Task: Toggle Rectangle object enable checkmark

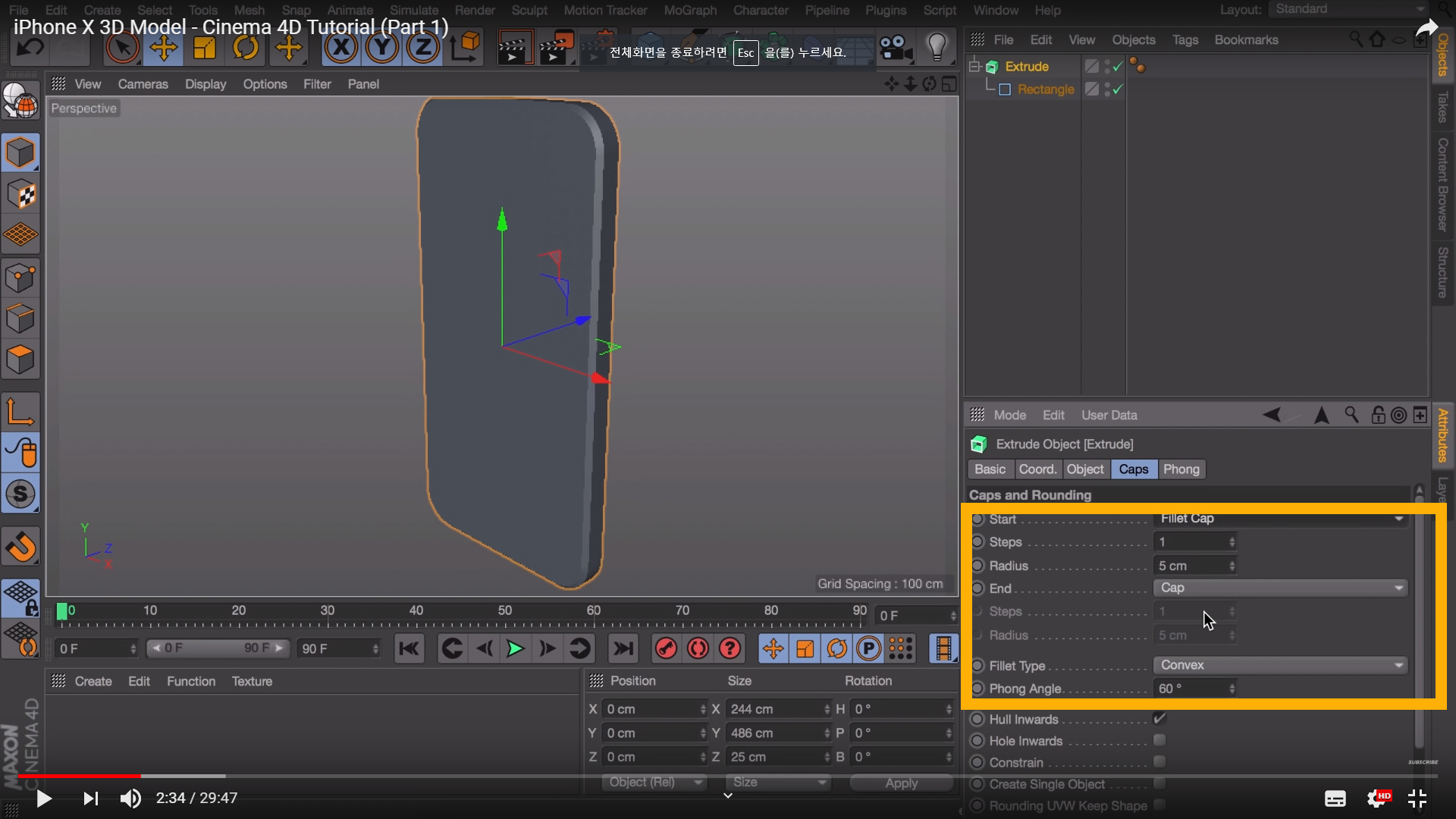Action: pyautogui.click(x=1118, y=89)
